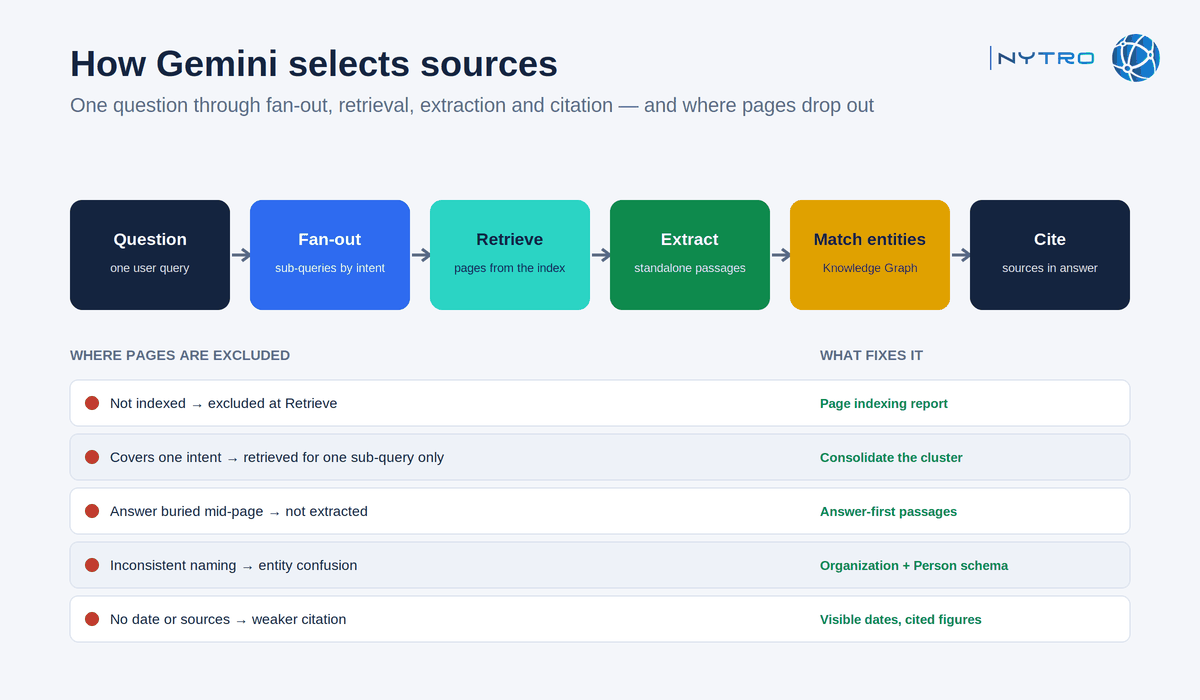This screenshot has height=700, width=1200.
Task: Click 'Answer buried mid-page → not extracted' text
Action: (239, 511)
